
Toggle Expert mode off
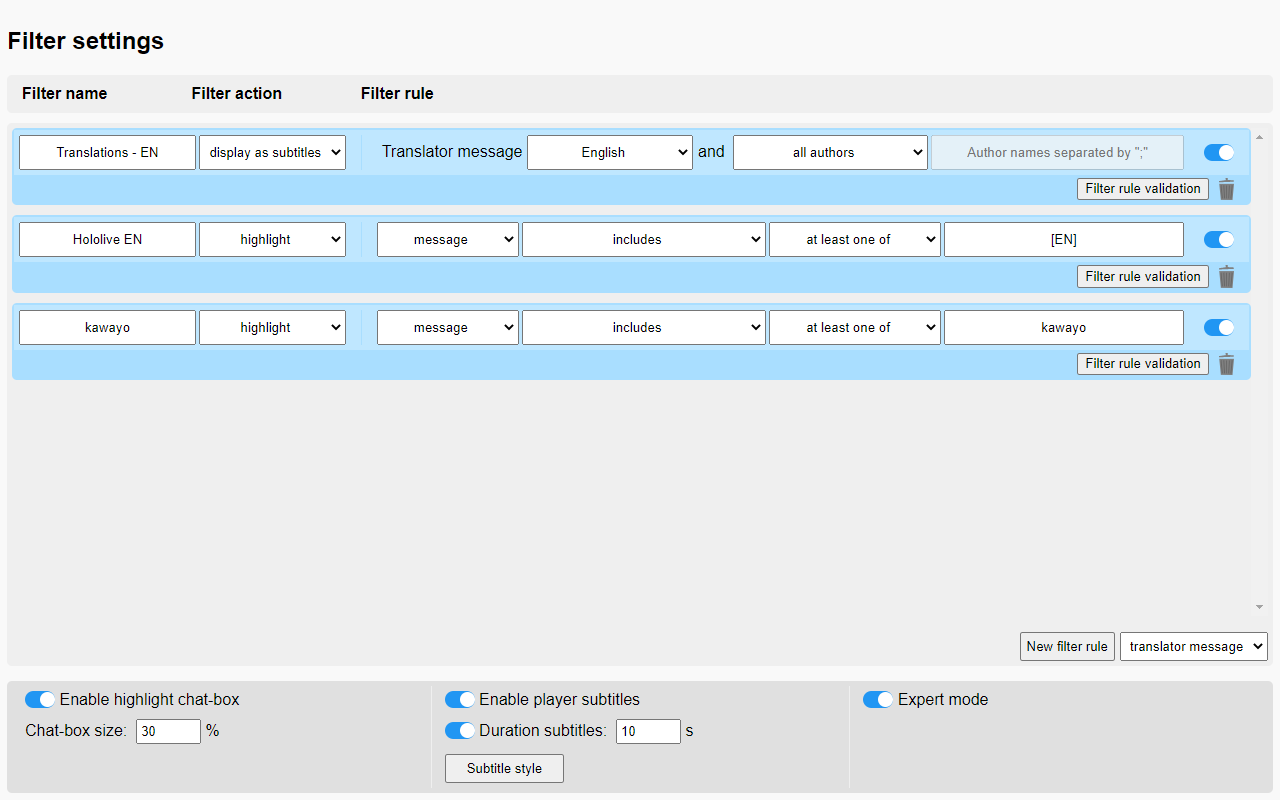(x=878, y=700)
